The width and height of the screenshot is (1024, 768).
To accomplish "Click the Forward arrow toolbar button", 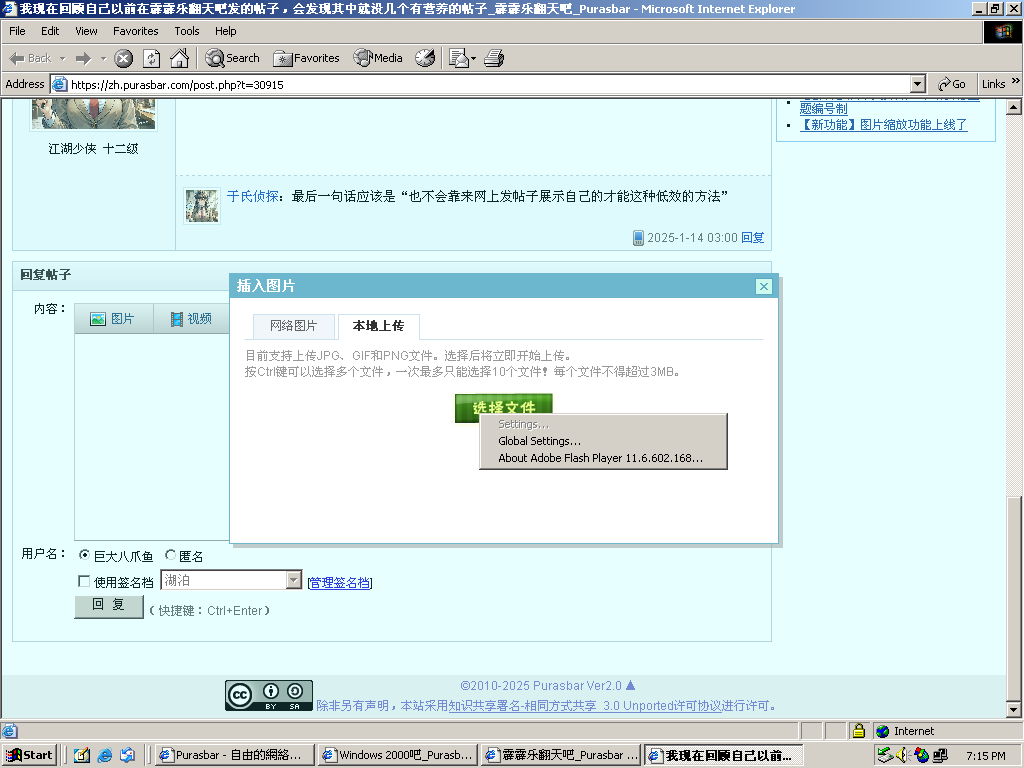I will coord(83,58).
